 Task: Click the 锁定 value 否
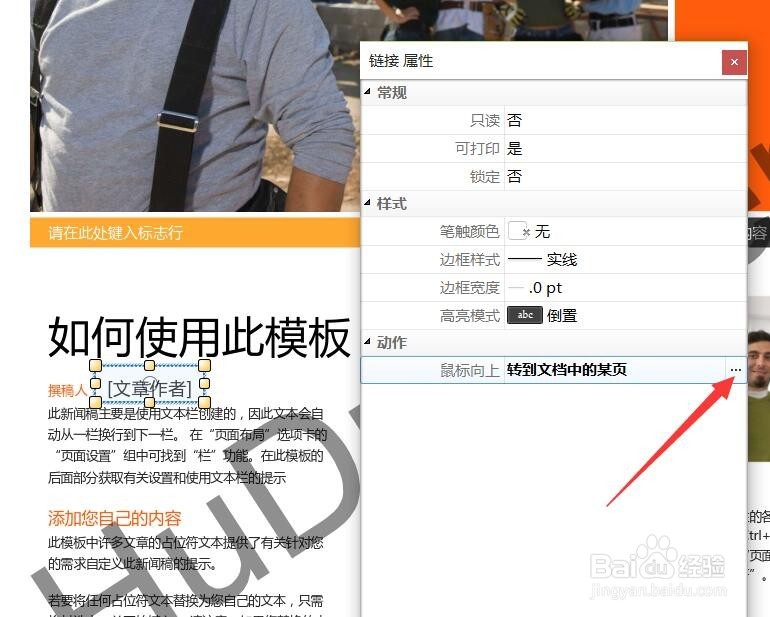click(x=514, y=176)
